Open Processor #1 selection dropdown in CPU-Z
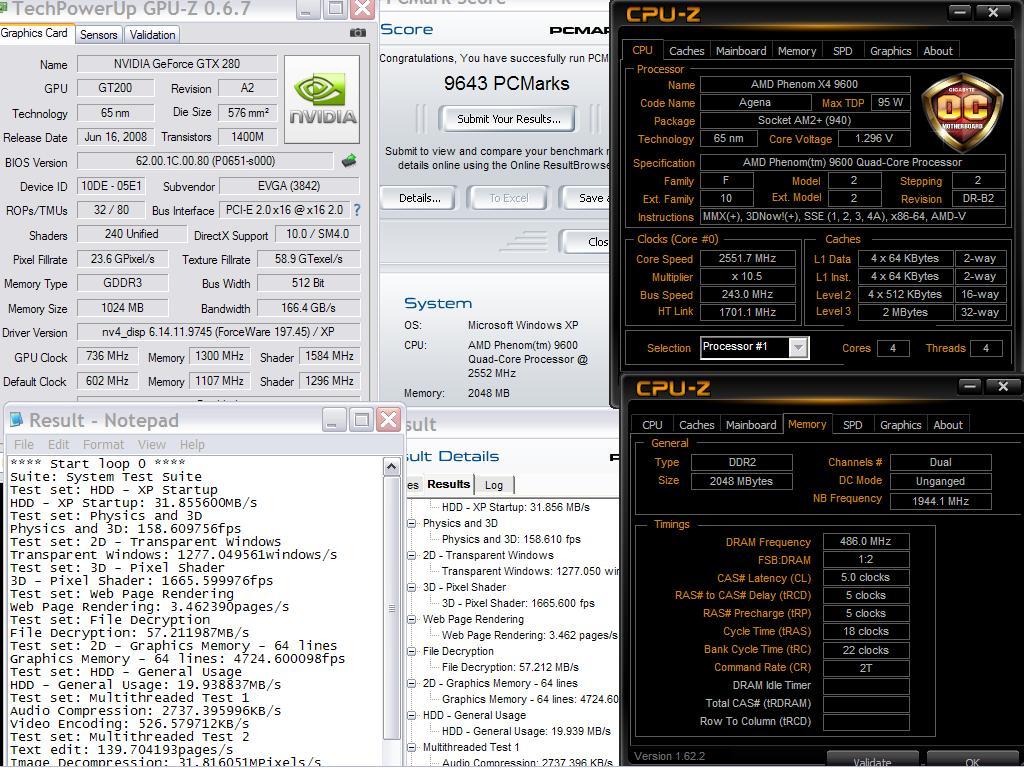 pos(798,348)
